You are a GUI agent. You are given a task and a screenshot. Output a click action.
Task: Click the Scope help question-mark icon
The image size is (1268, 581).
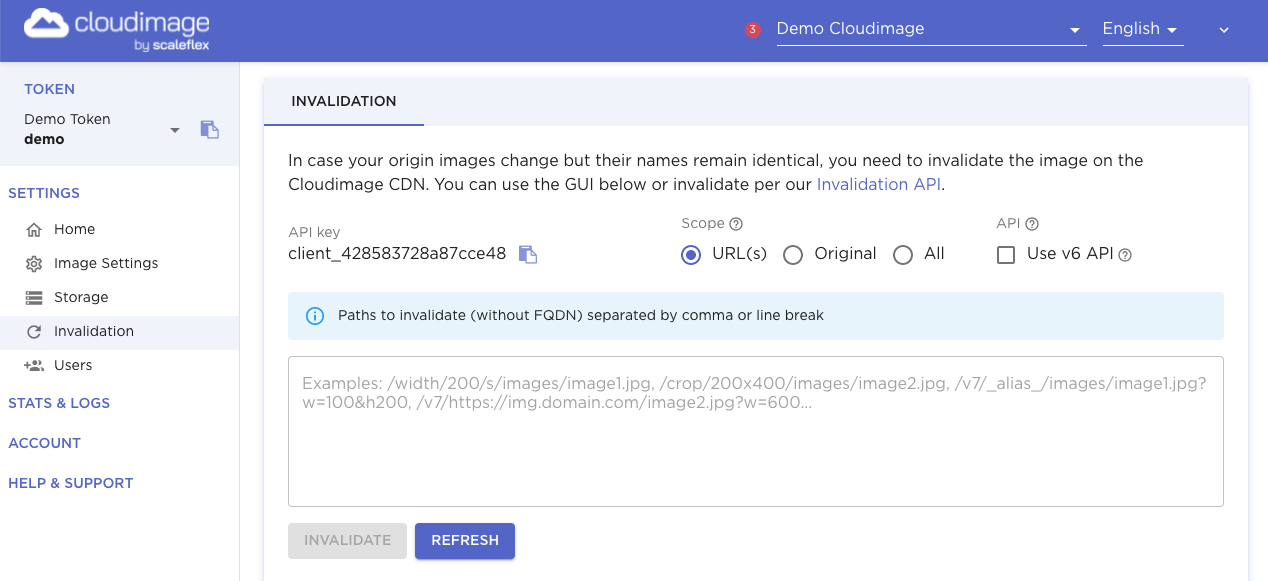[736, 224]
